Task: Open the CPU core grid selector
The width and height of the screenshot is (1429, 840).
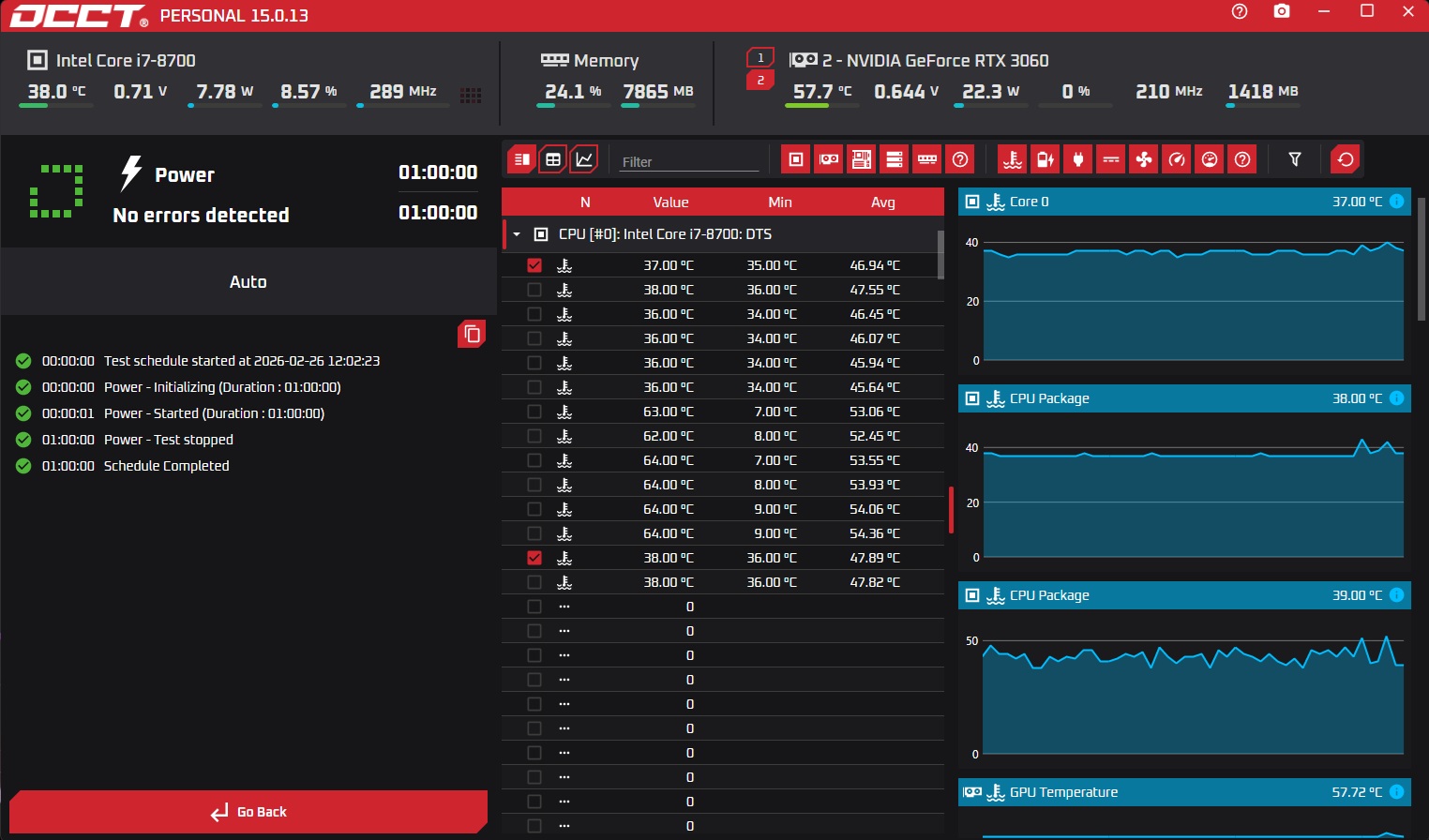Action: point(471,95)
